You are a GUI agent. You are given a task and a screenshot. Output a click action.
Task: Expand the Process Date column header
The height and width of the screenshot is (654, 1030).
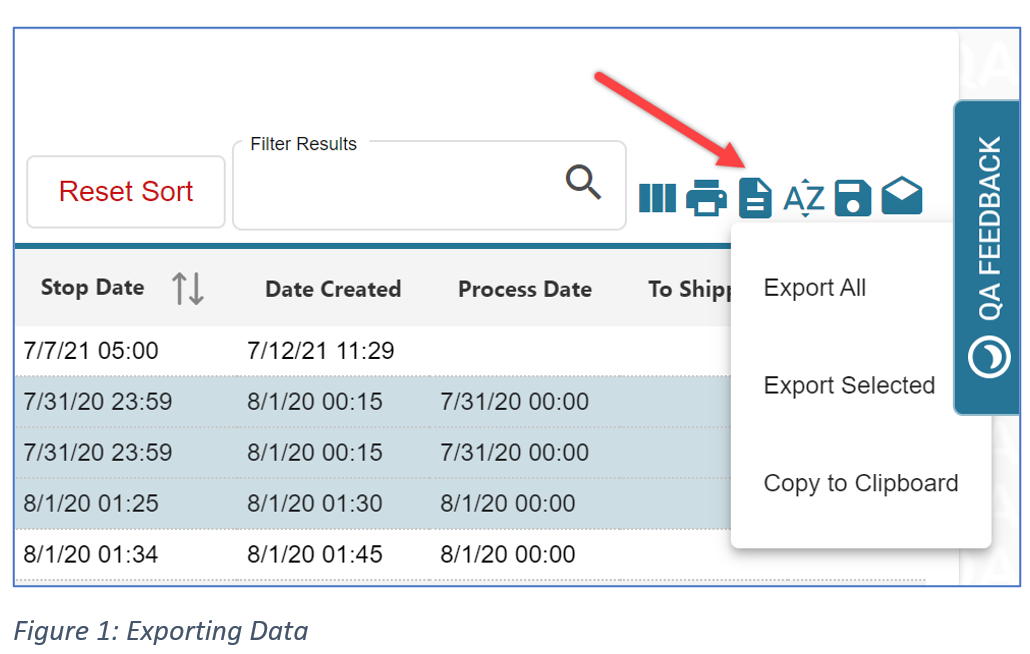click(x=524, y=289)
